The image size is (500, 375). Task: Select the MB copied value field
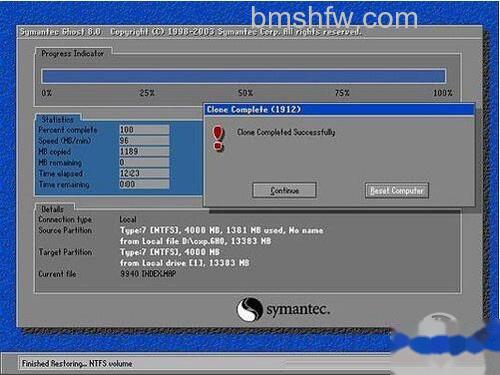(x=144, y=151)
